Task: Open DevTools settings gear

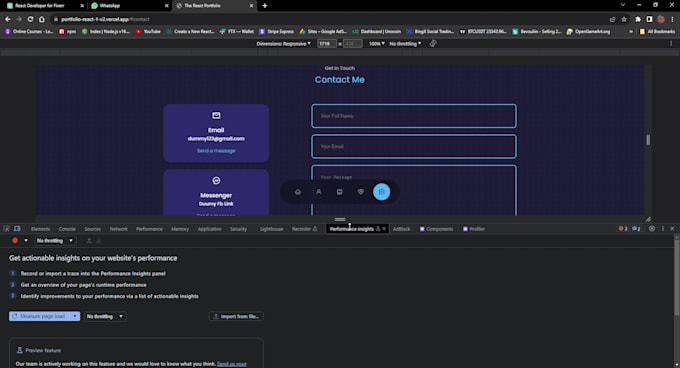Action: (x=652, y=228)
